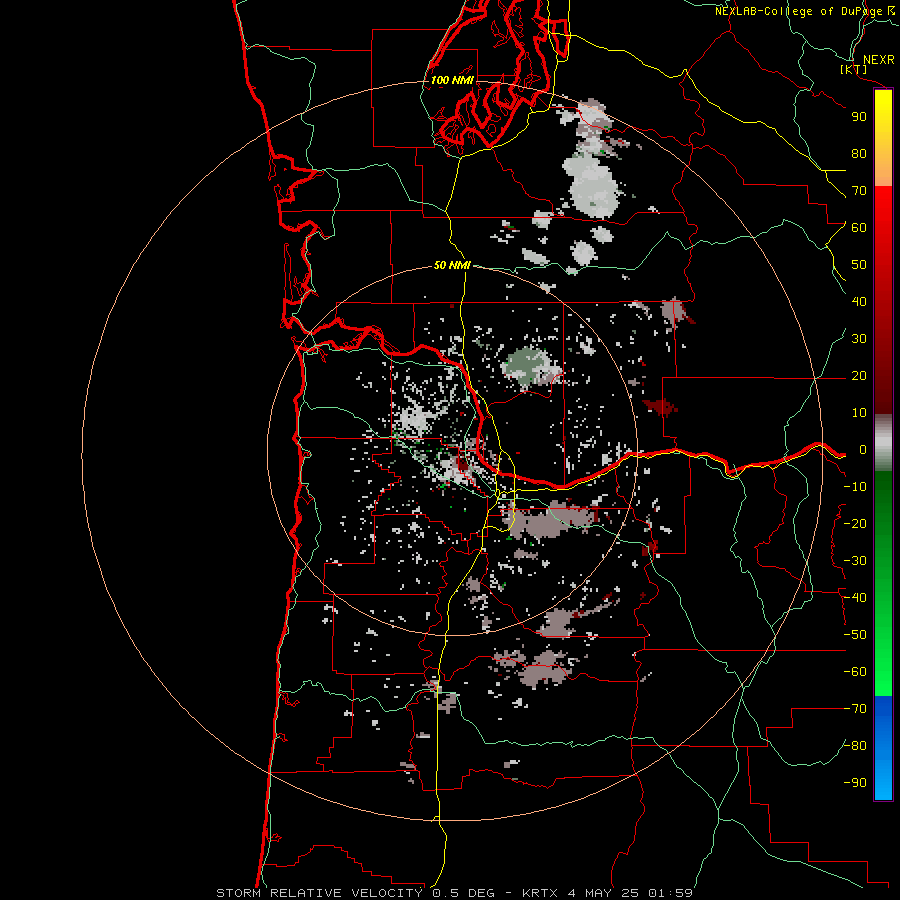900x900 pixels.
Task: Pick the dark blue band of color bar
Action: tap(883, 715)
